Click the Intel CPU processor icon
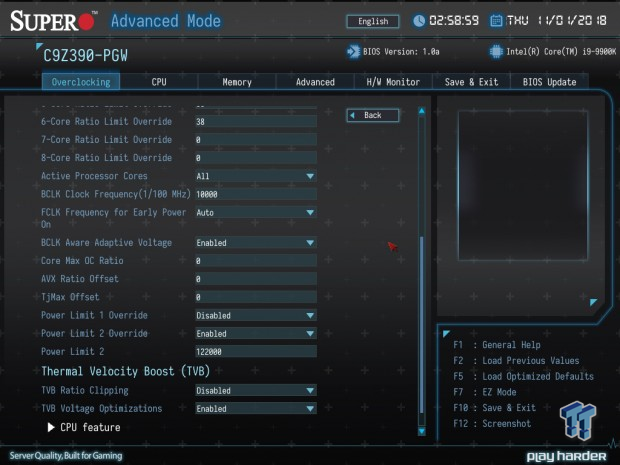The image size is (620, 465). coord(496,52)
